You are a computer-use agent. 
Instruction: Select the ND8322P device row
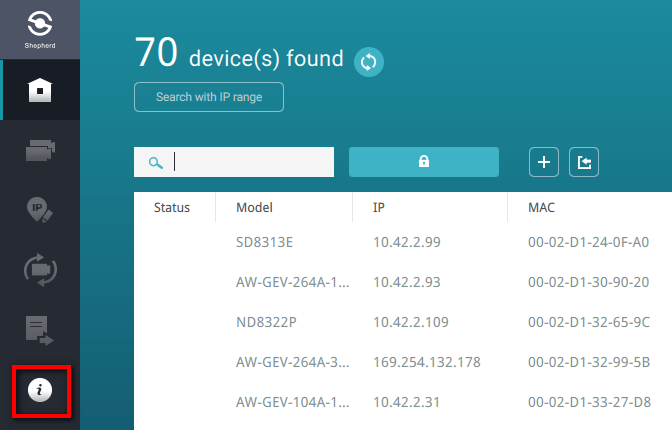(x=400, y=322)
